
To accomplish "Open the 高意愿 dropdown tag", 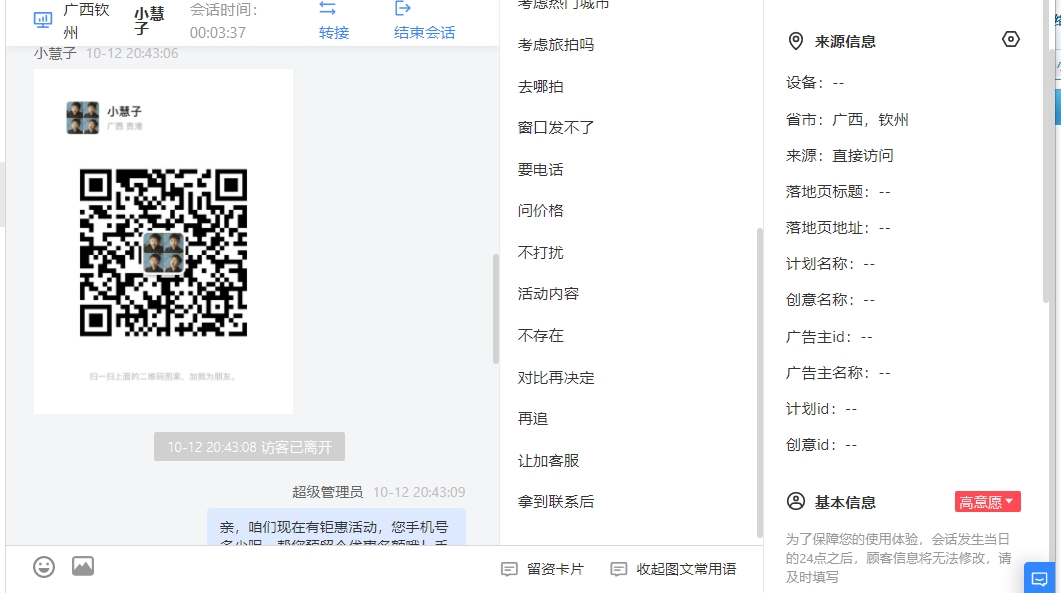I will [987, 502].
